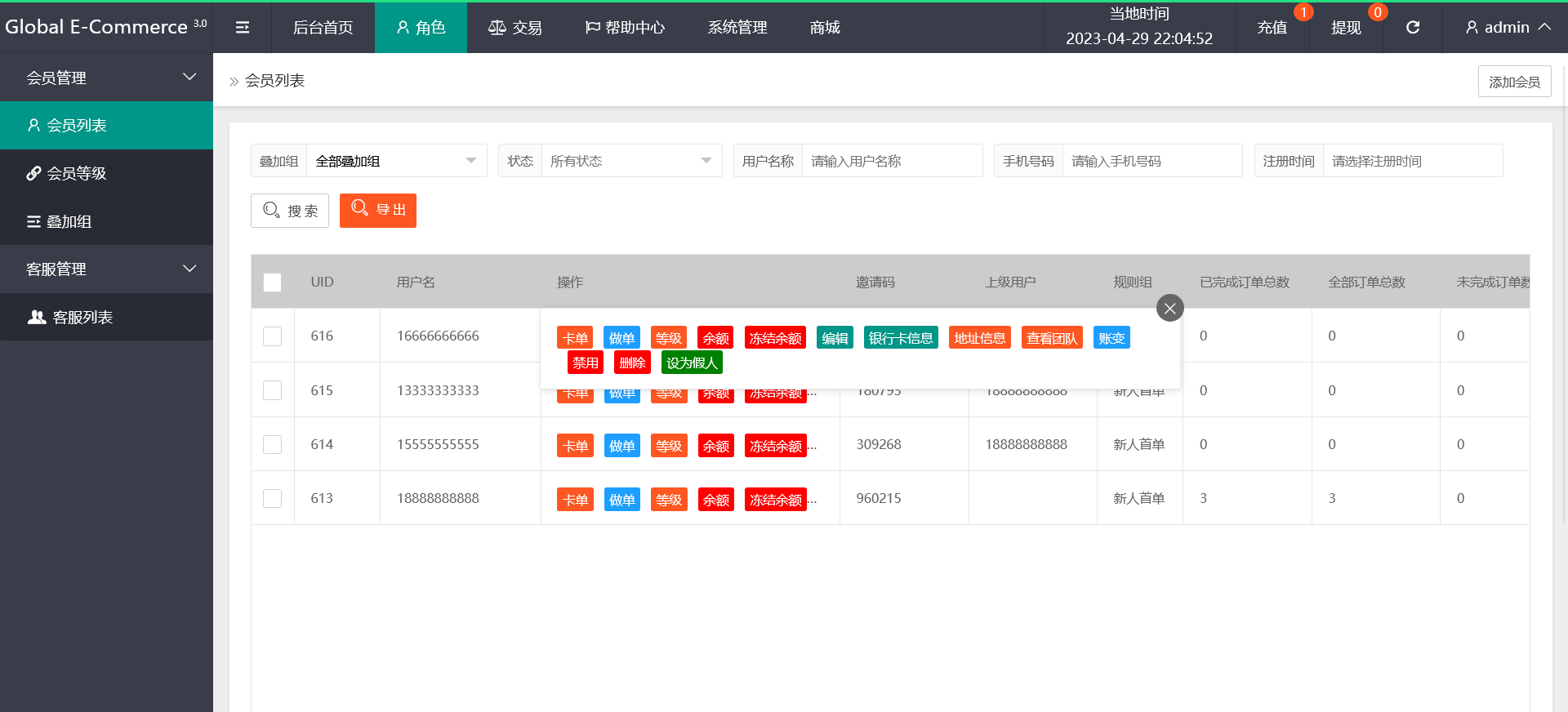The image size is (1568, 712).
Task: Click the green 设为假人 button in popup
Action: [x=691, y=363]
